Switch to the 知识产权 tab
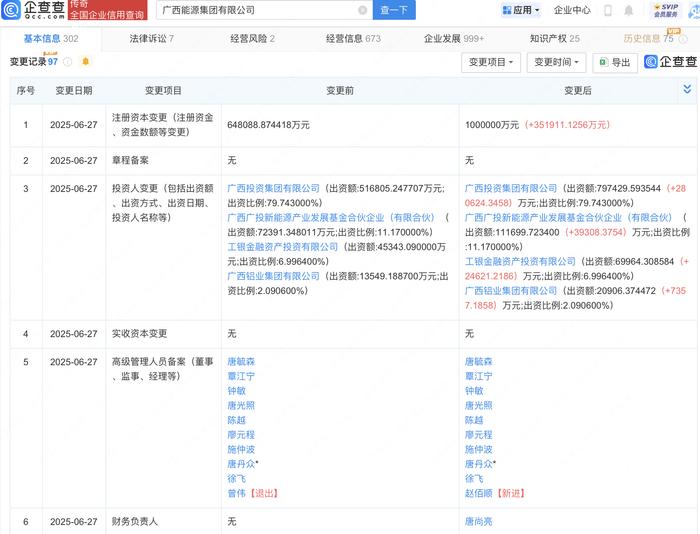Image resolution: width=700 pixels, height=534 pixels. [554, 39]
